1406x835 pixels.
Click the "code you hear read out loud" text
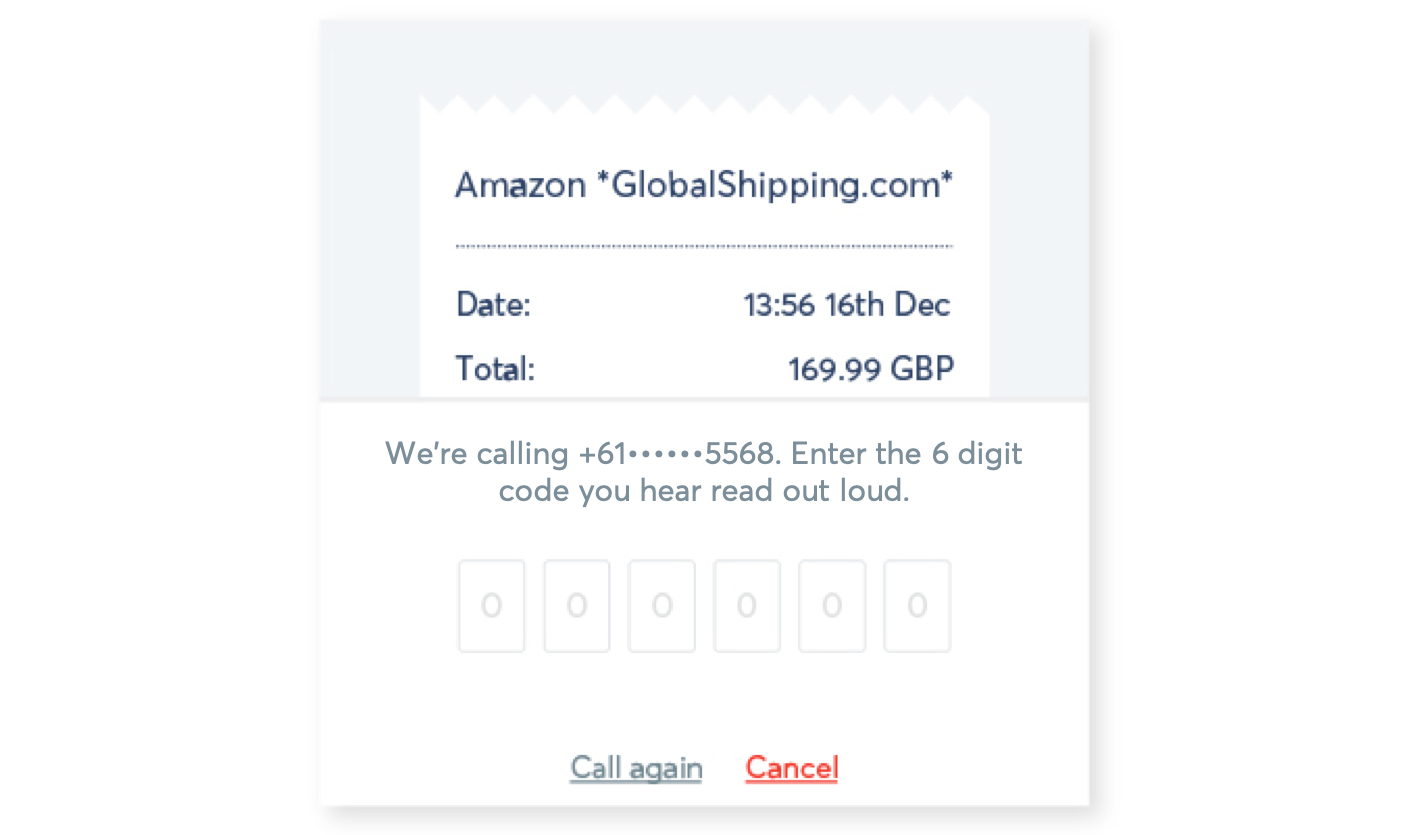[704, 492]
